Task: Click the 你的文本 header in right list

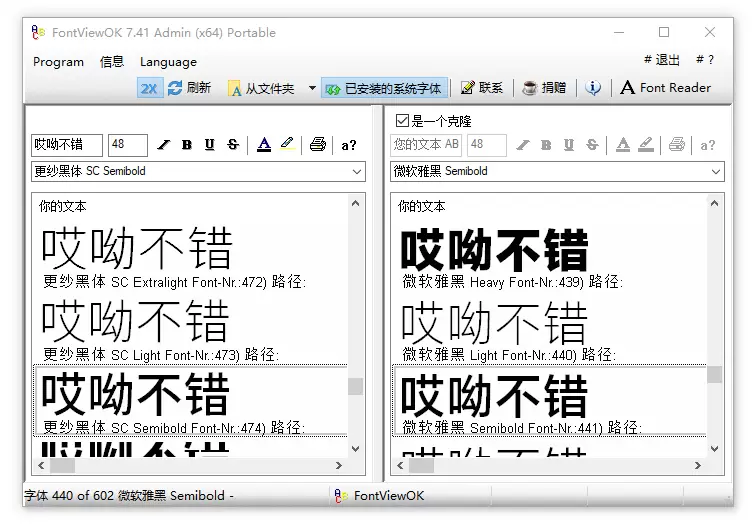Action: coord(422,207)
